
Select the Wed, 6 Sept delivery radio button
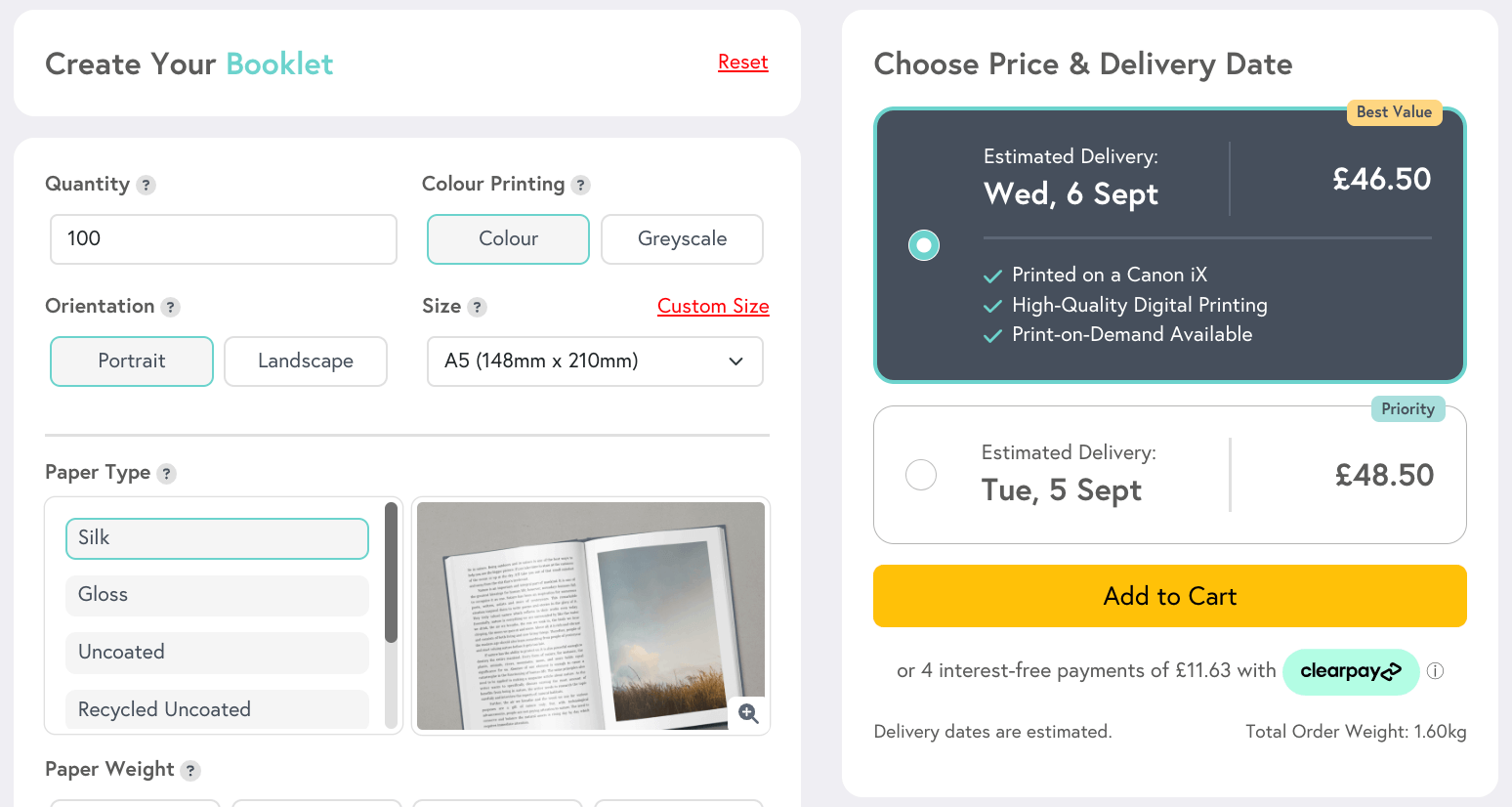coord(923,244)
